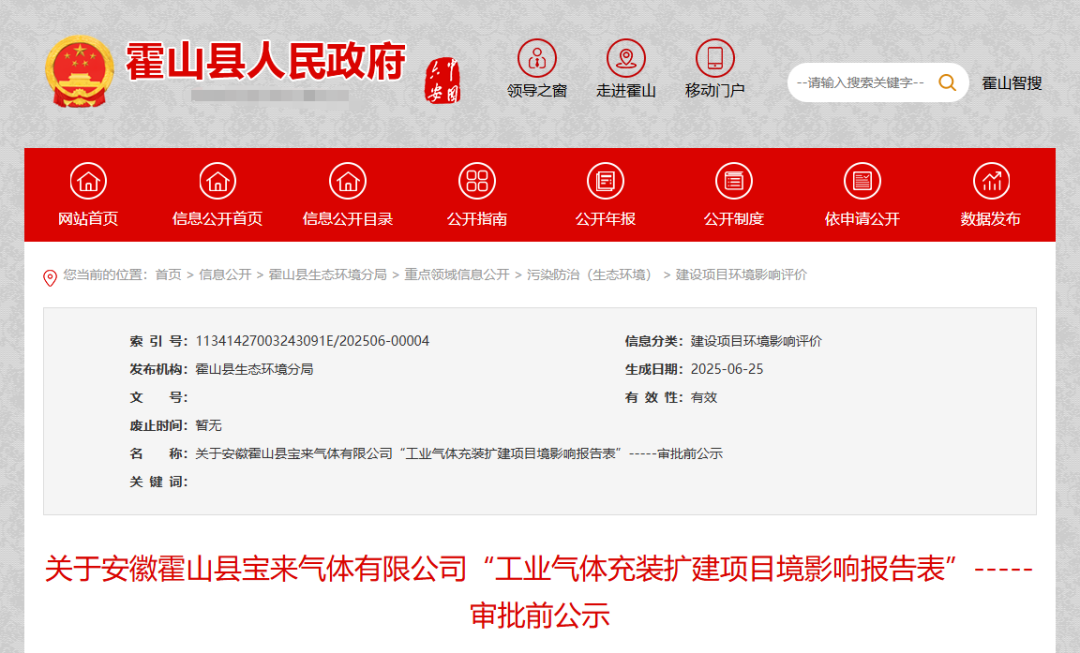
Task: Click the 依申请公开 form icon
Action: tap(862, 181)
